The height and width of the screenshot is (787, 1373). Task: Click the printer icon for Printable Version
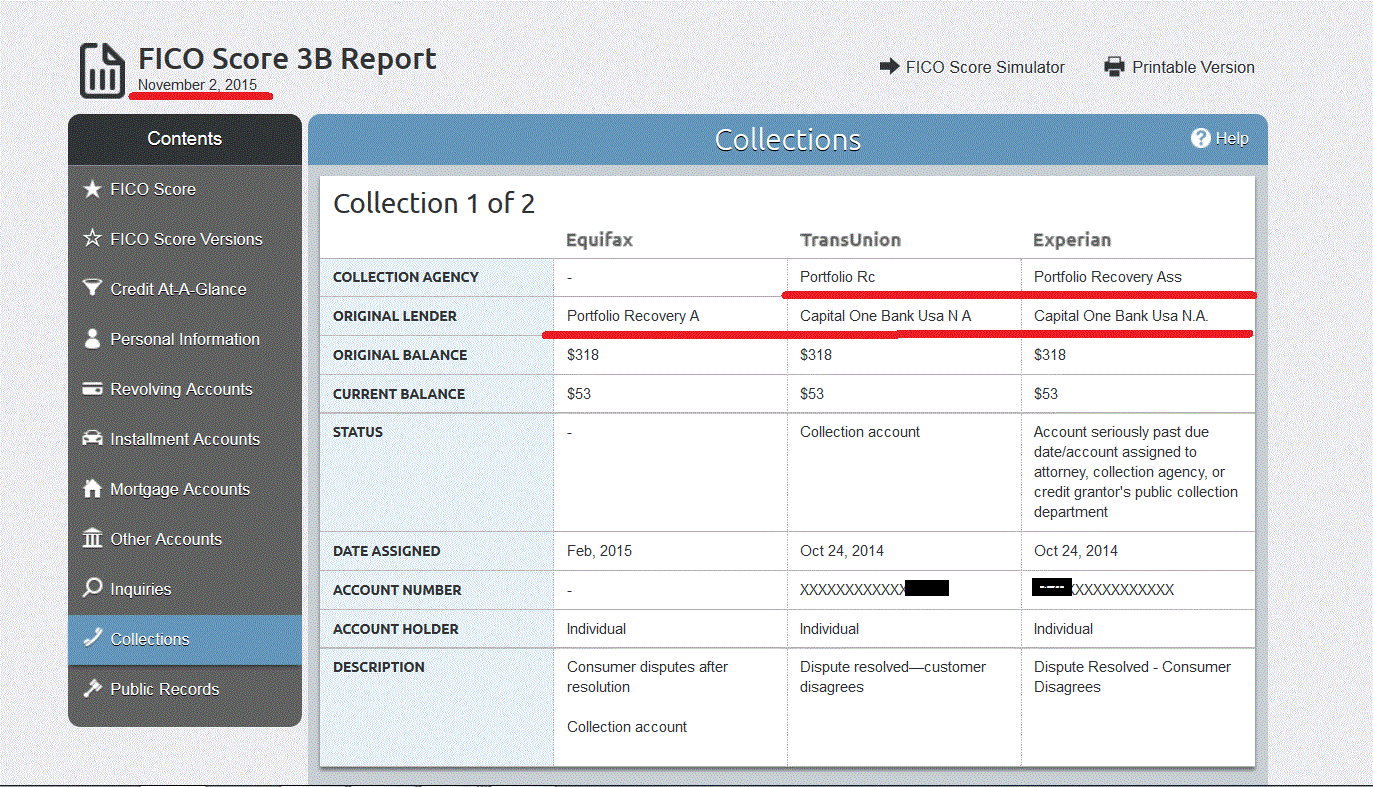[x=1114, y=67]
